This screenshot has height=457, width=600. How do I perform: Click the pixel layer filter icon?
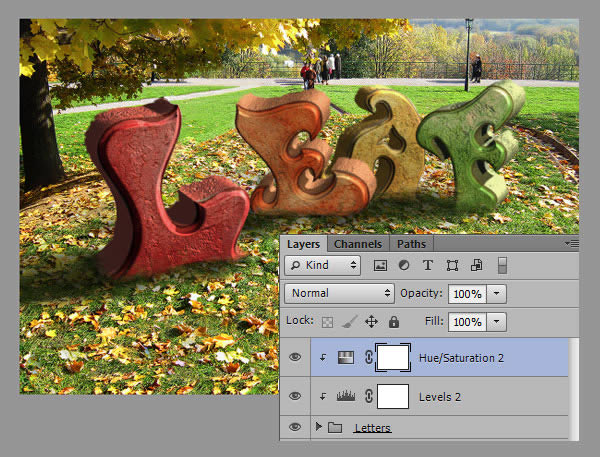(380, 266)
